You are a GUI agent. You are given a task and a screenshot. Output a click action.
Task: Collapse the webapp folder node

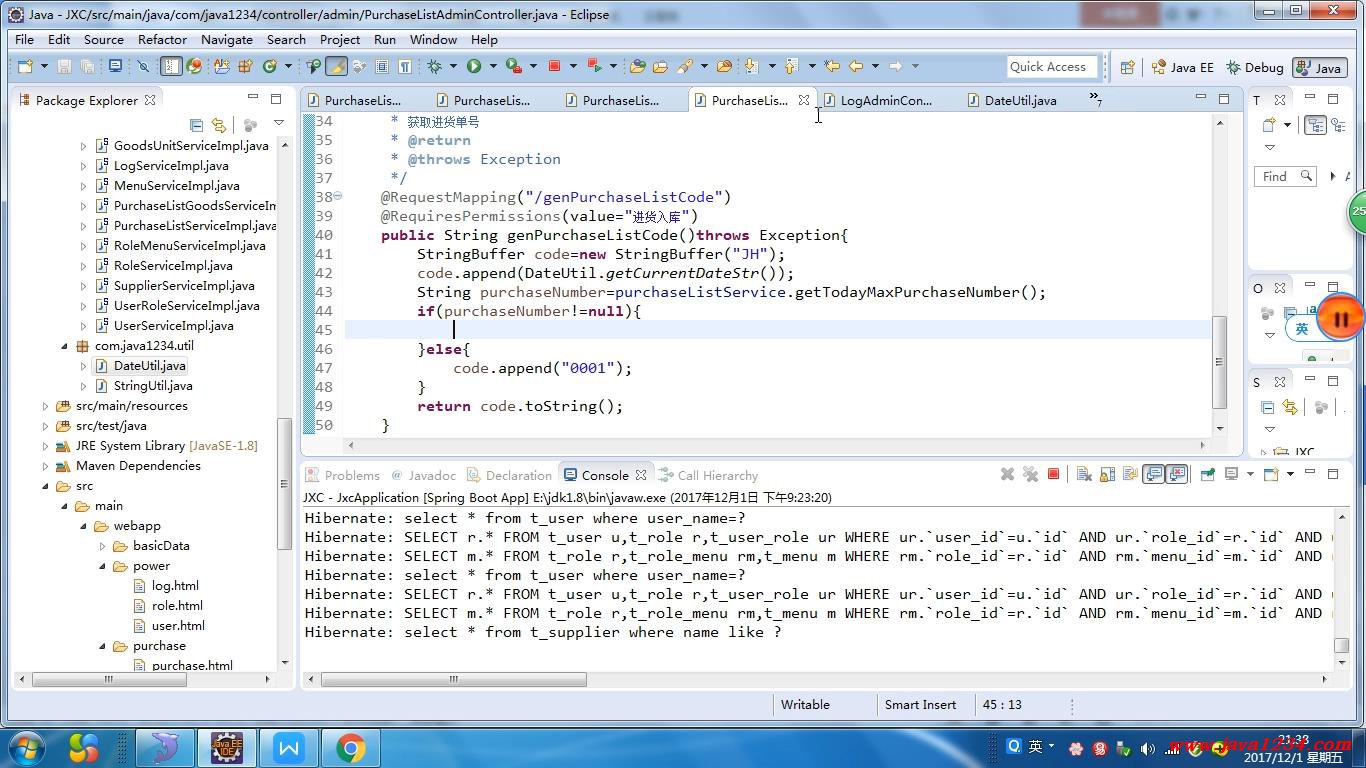[83, 526]
